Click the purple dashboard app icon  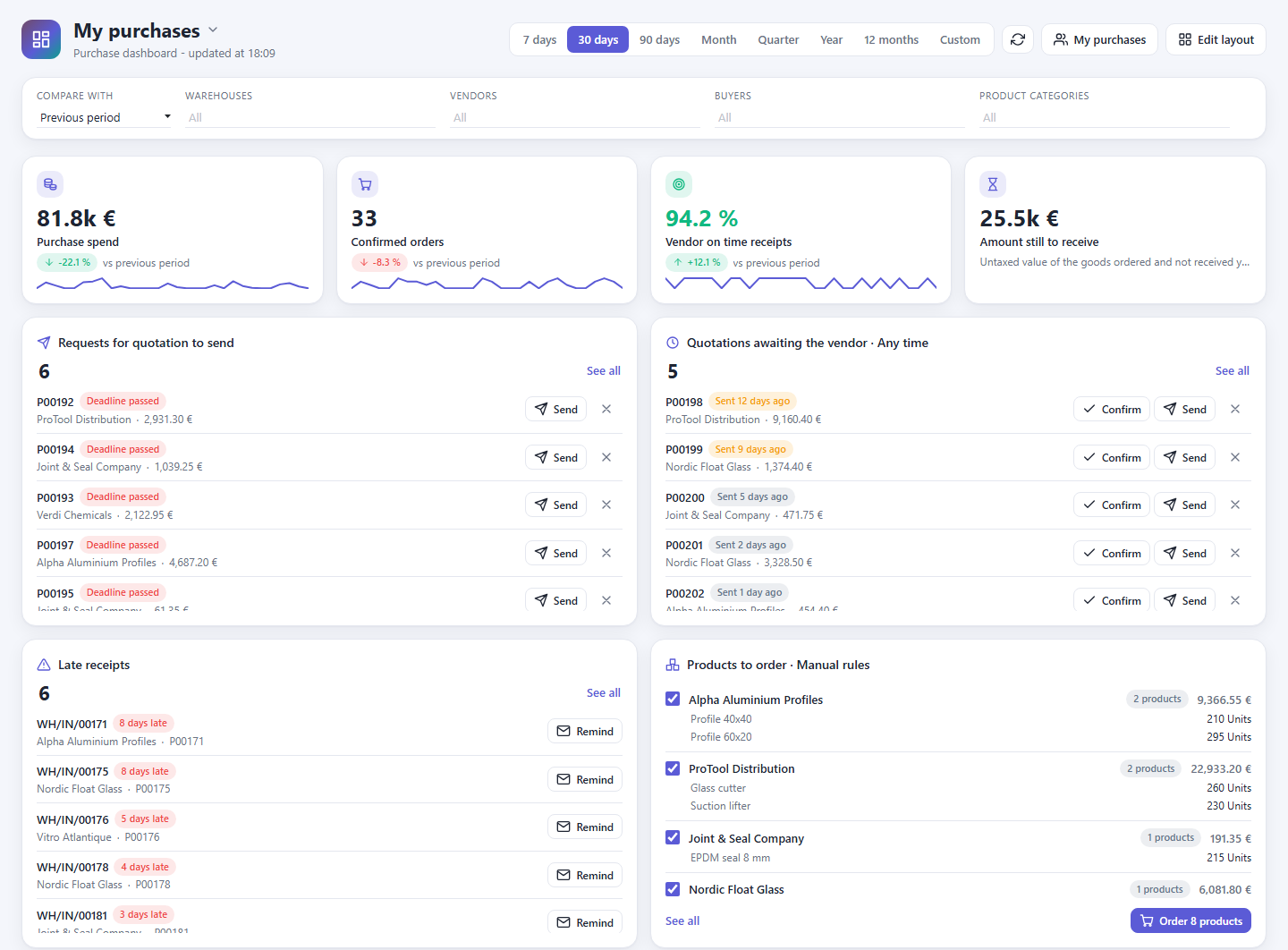click(41, 39)
